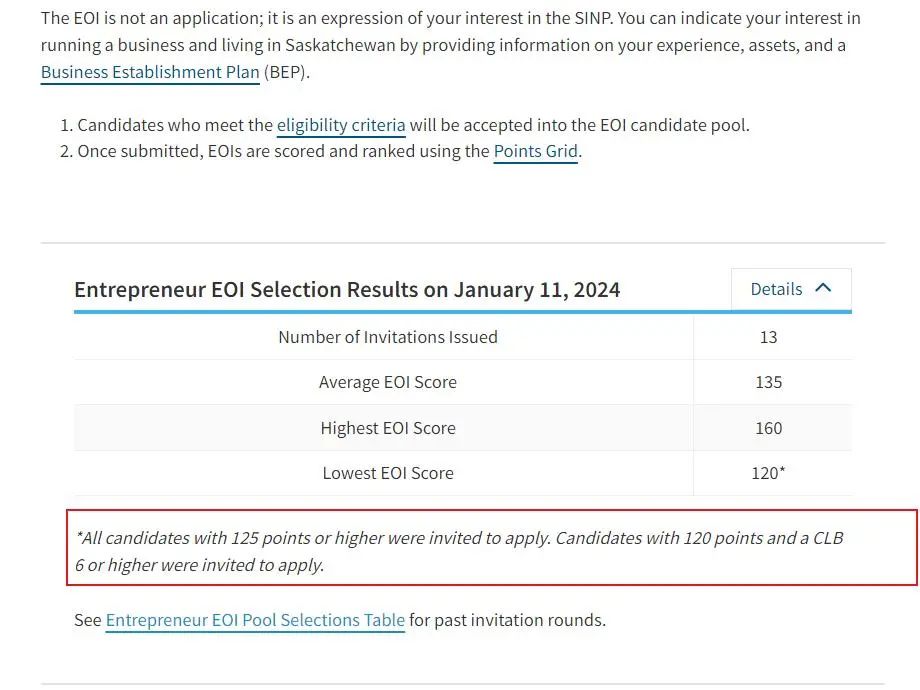Click the invitations value 13
The width and height of the screenshot is (920, 690).
[768, 337]
